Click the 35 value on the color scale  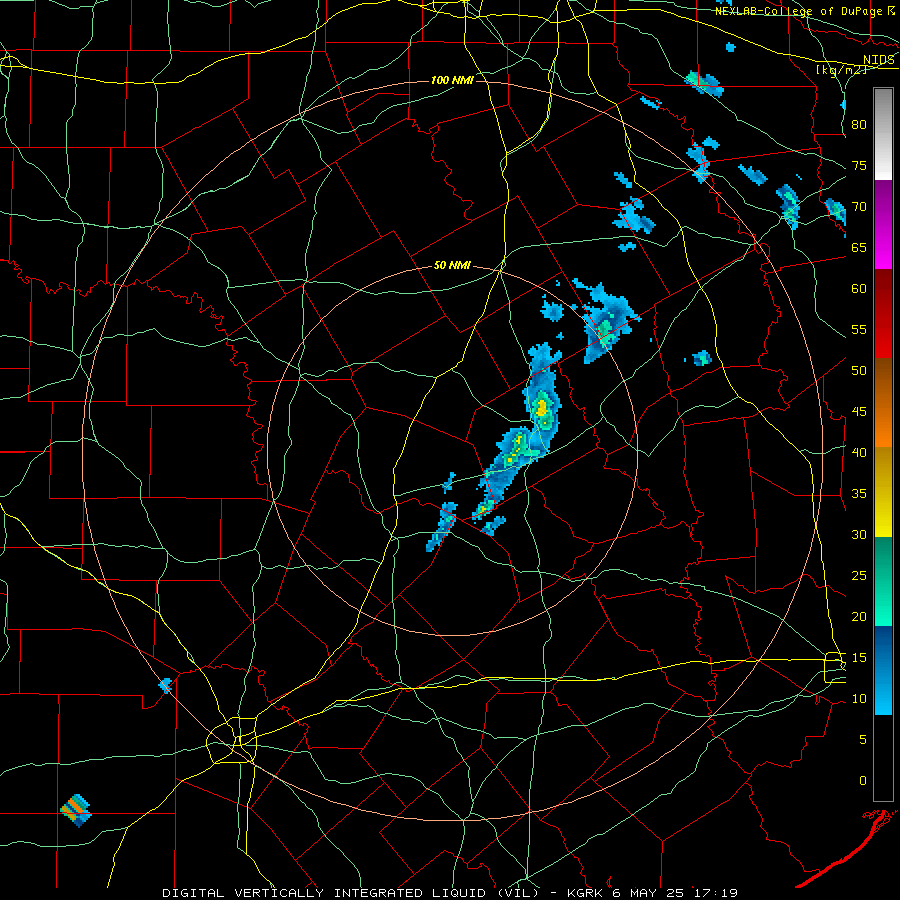pyautogui.click(x=859, y=494)
